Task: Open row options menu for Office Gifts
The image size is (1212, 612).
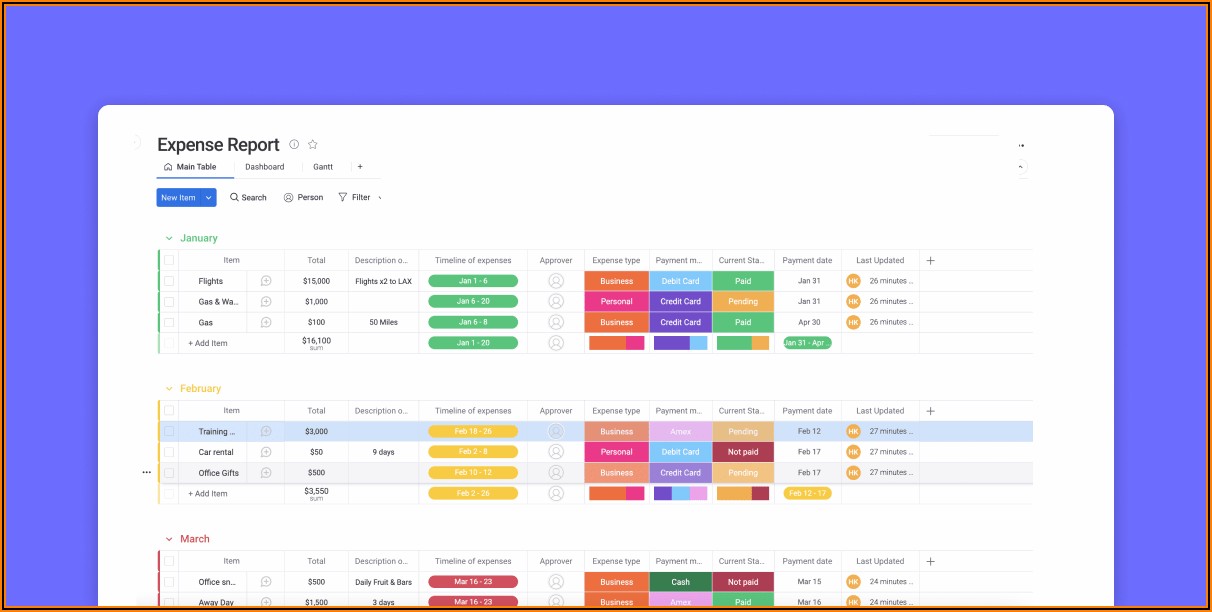Action: click(x=147, y=473)
